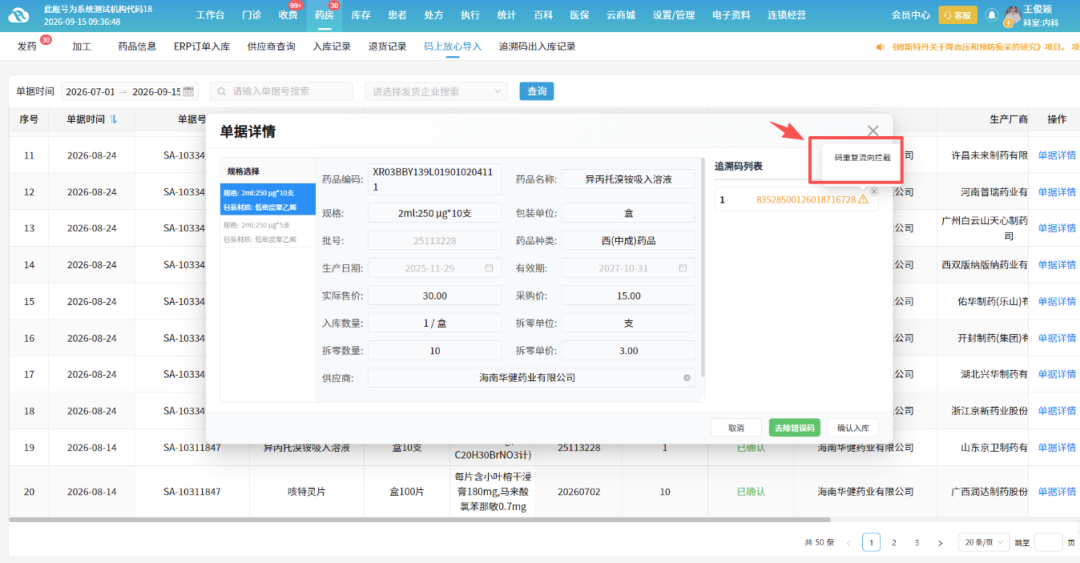Click the 入库数量 field showing 1 / 盒
The height and width of the screenshot is (563, 1080).
coord(435,323)
